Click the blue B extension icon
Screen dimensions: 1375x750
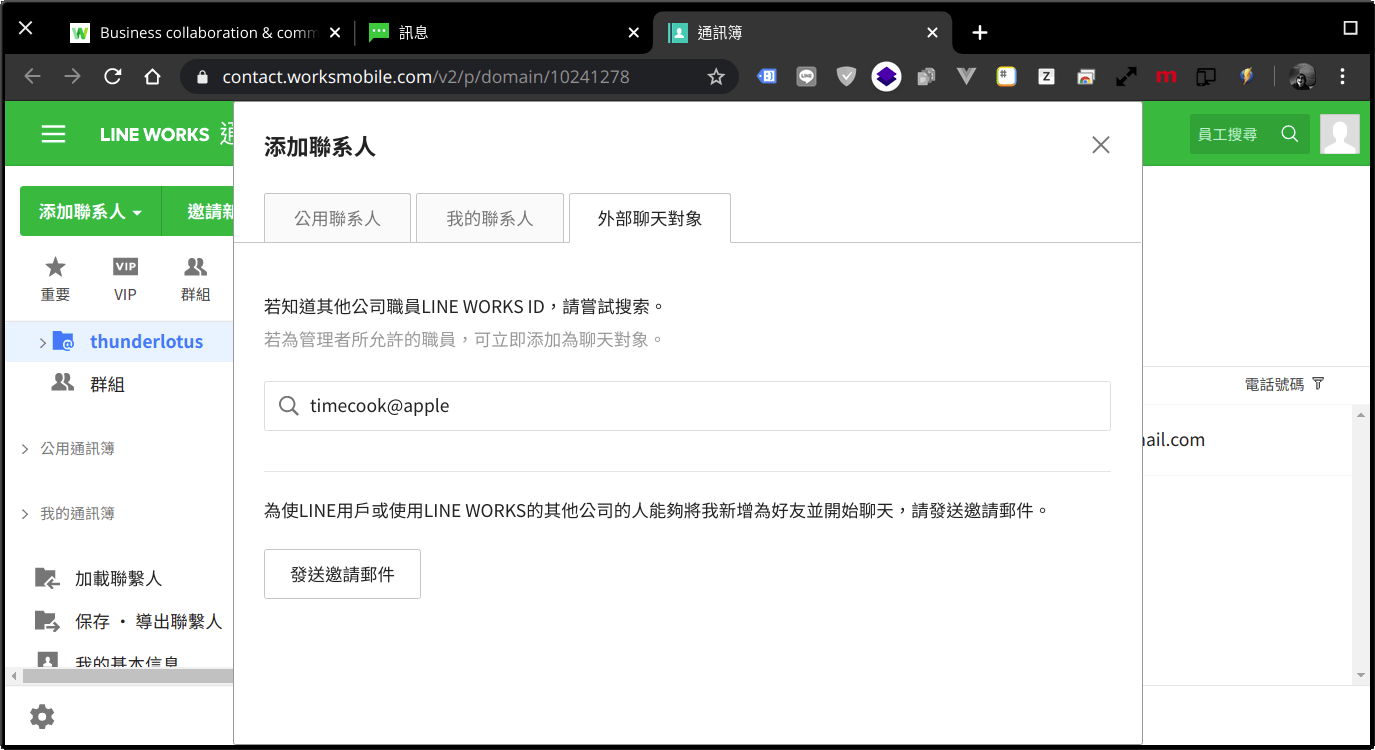(x=767, y=76)
